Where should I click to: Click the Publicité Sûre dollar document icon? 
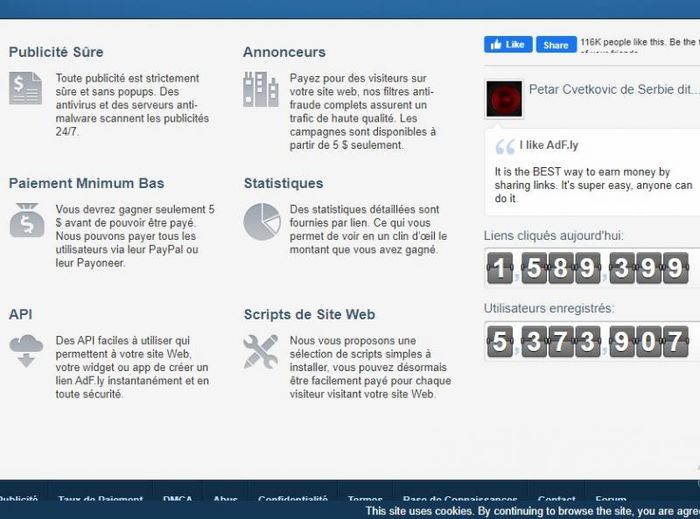(x=25, y=88)
